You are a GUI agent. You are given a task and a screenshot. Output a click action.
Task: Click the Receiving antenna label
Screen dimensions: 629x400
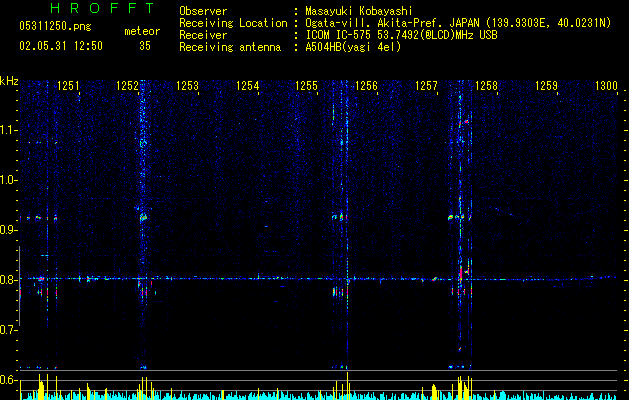pyautogui.click(x=230, y=47)
